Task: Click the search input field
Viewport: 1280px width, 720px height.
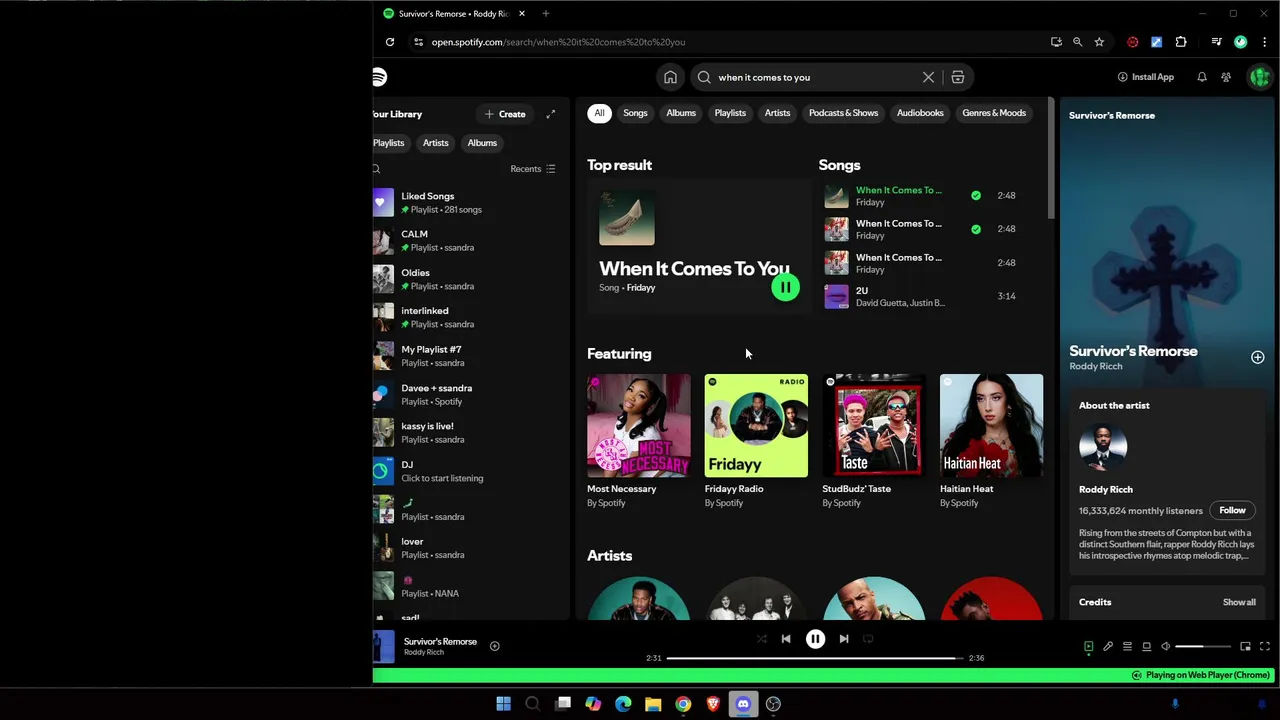Action: click(814, 77)
